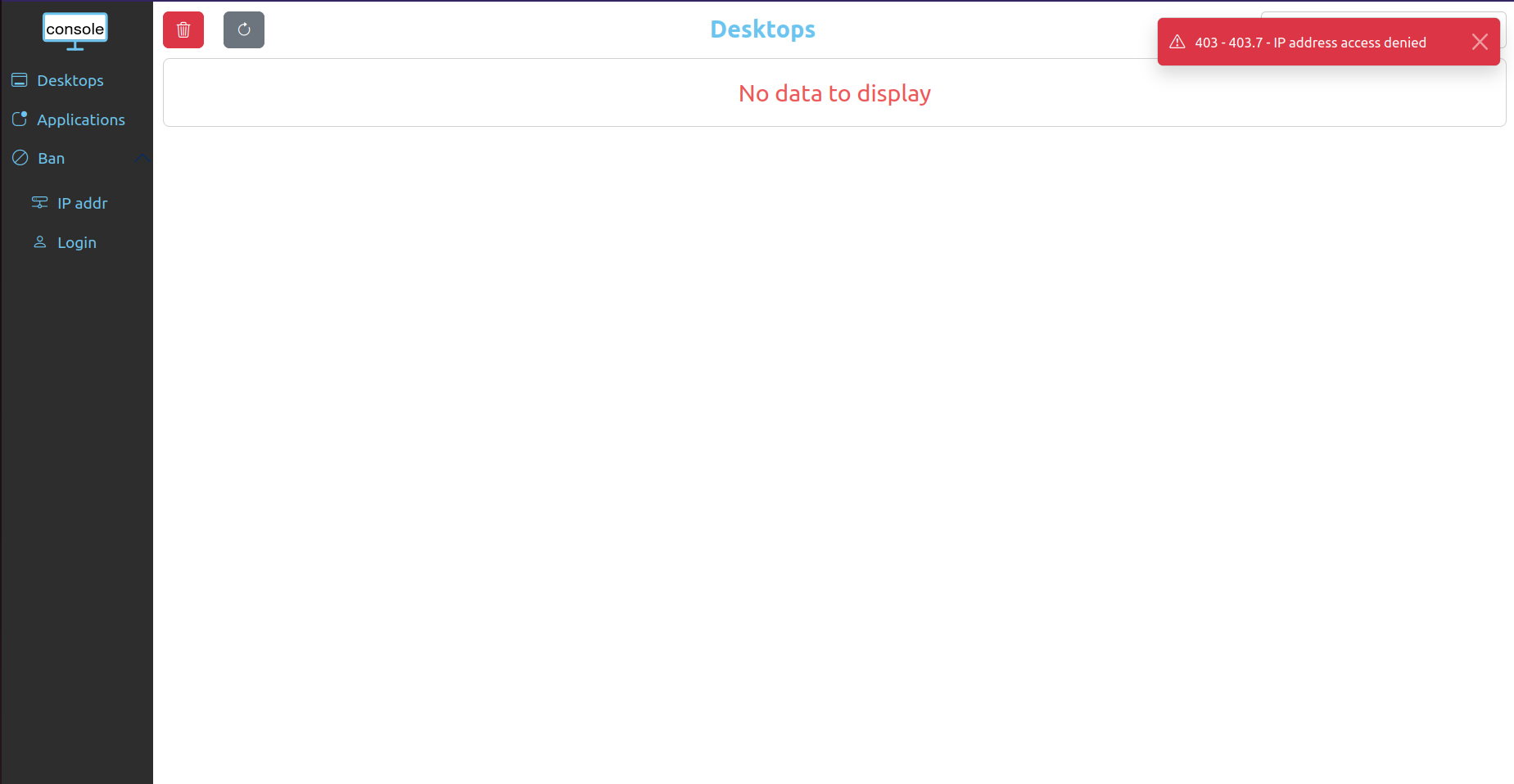
Task: Collapse the Ban submenu chevron
Action: point(143,157)
